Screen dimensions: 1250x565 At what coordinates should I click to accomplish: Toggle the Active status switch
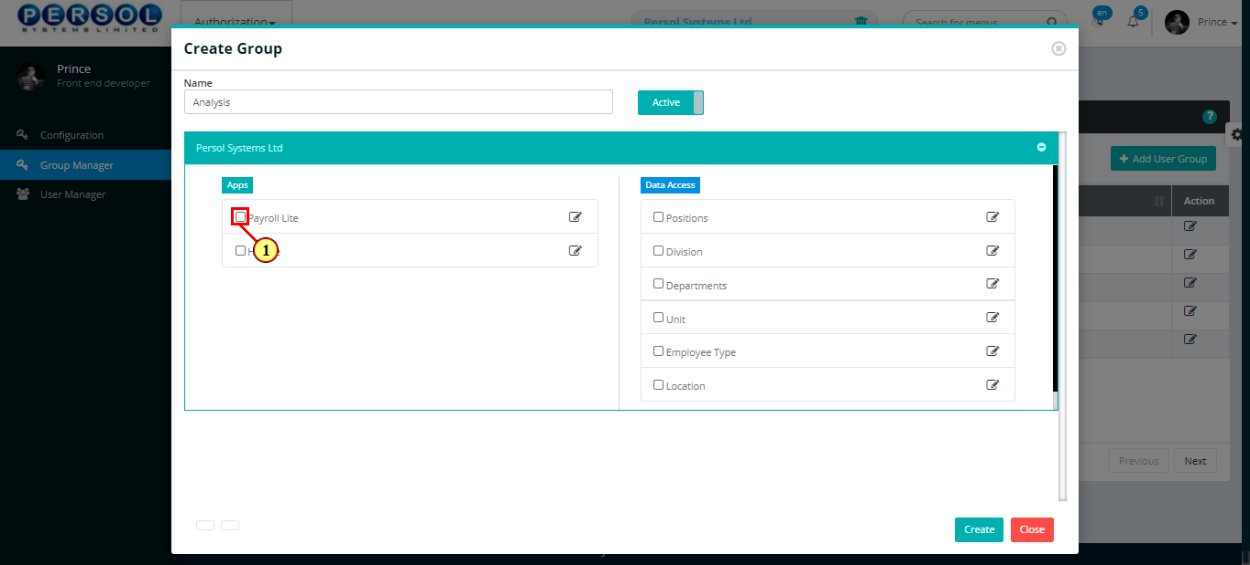(671, 102)
